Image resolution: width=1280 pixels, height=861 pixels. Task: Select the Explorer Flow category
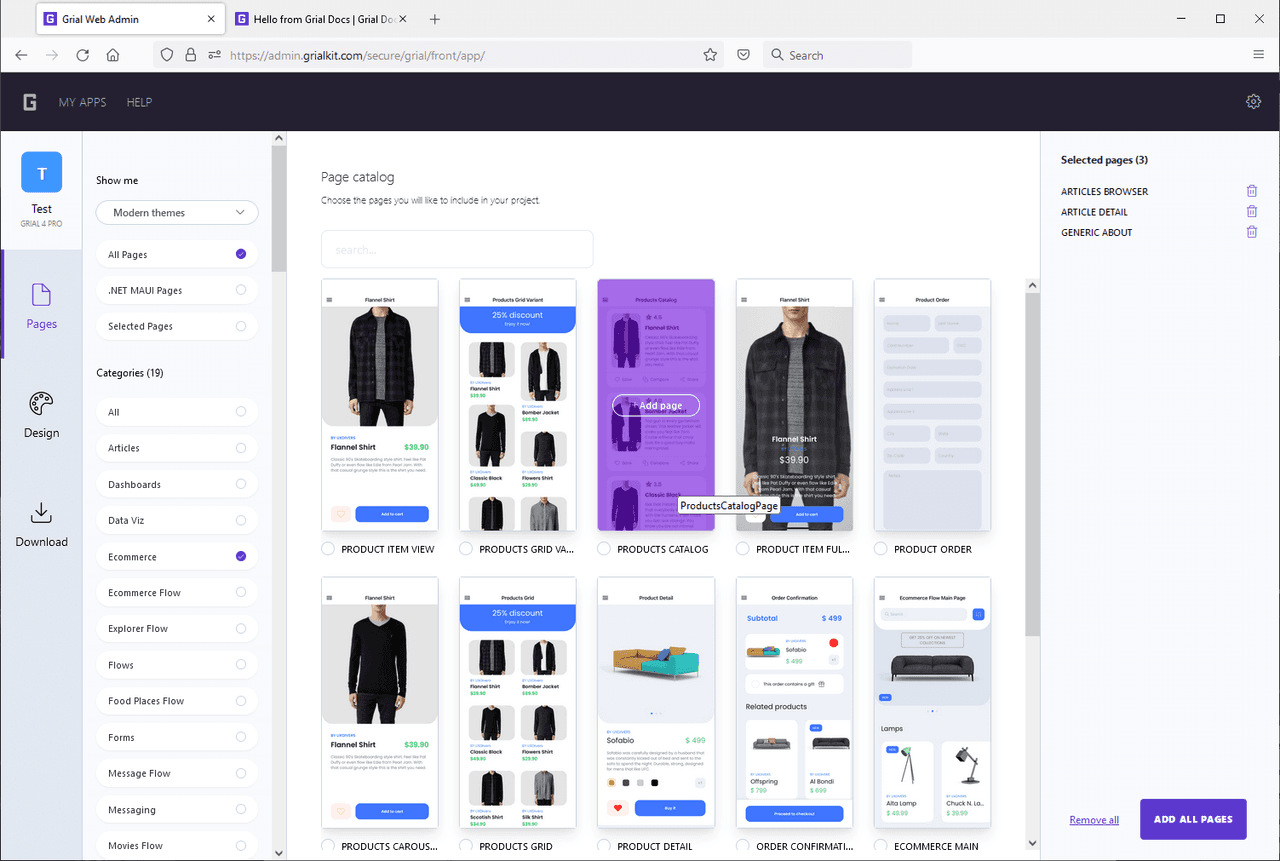click(177, 629)
